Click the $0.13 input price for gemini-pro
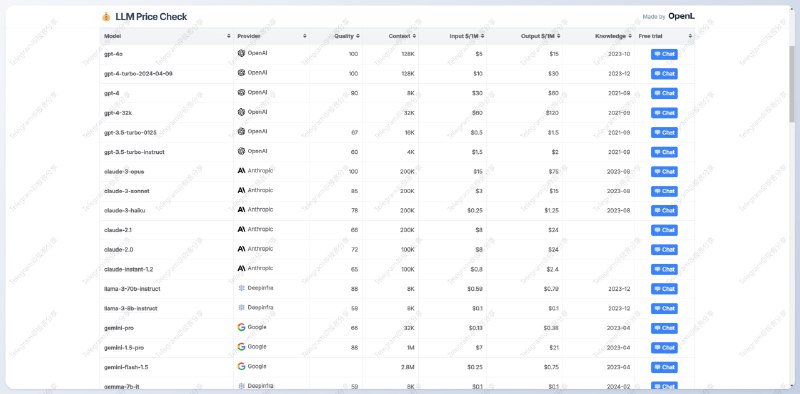800x394 pixels. [x=475, y=328]
